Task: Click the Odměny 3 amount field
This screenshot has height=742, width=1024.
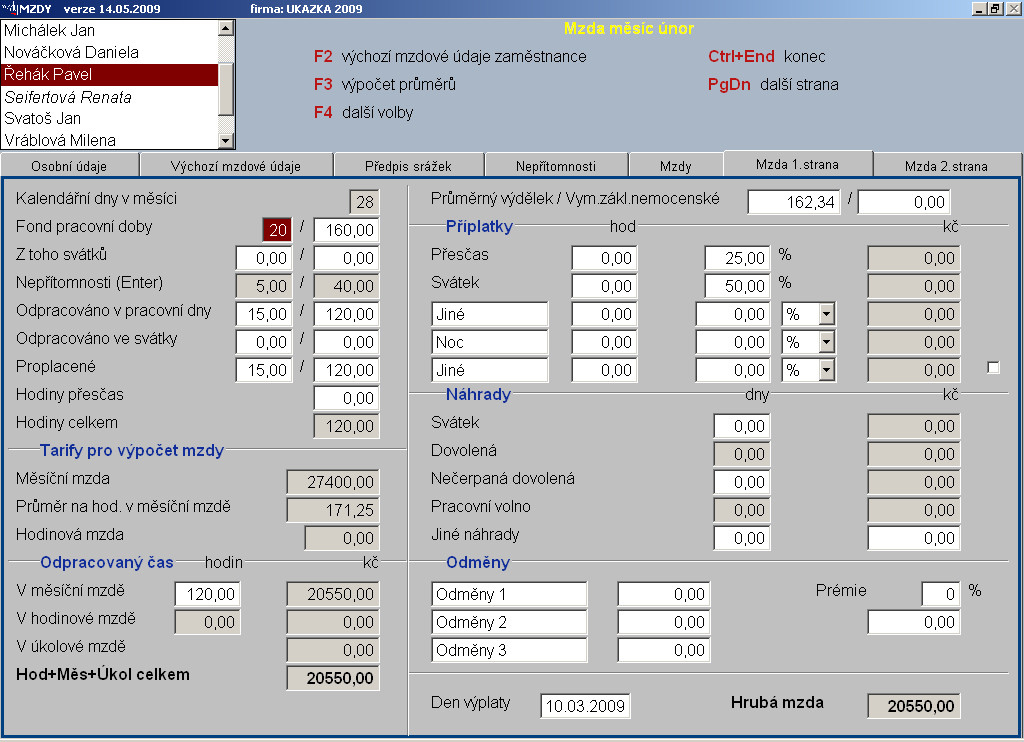Action: pos(664,651)
